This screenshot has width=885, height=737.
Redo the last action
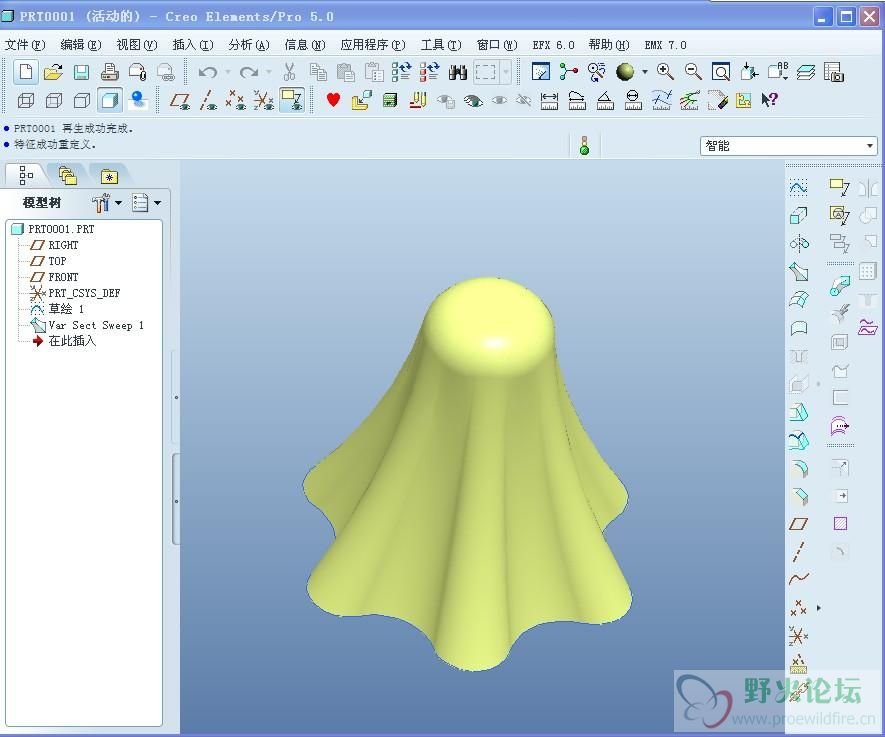coord(248,72)
